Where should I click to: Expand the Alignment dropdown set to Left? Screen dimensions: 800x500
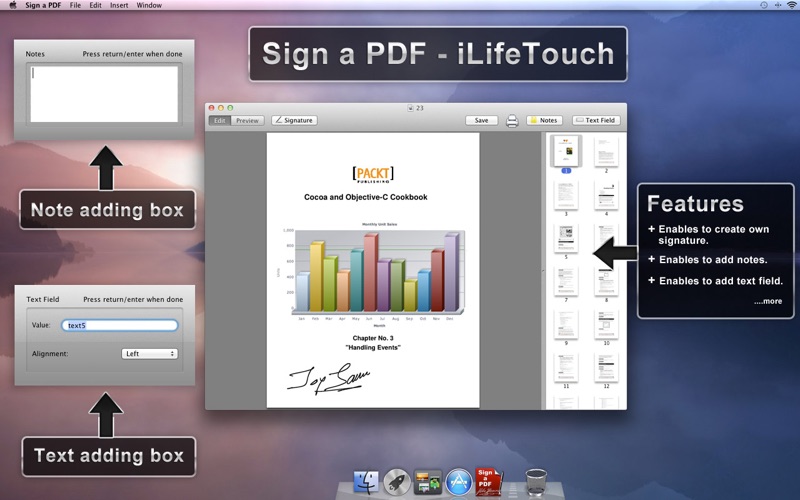pyautogui.click(x=149, y=353)
